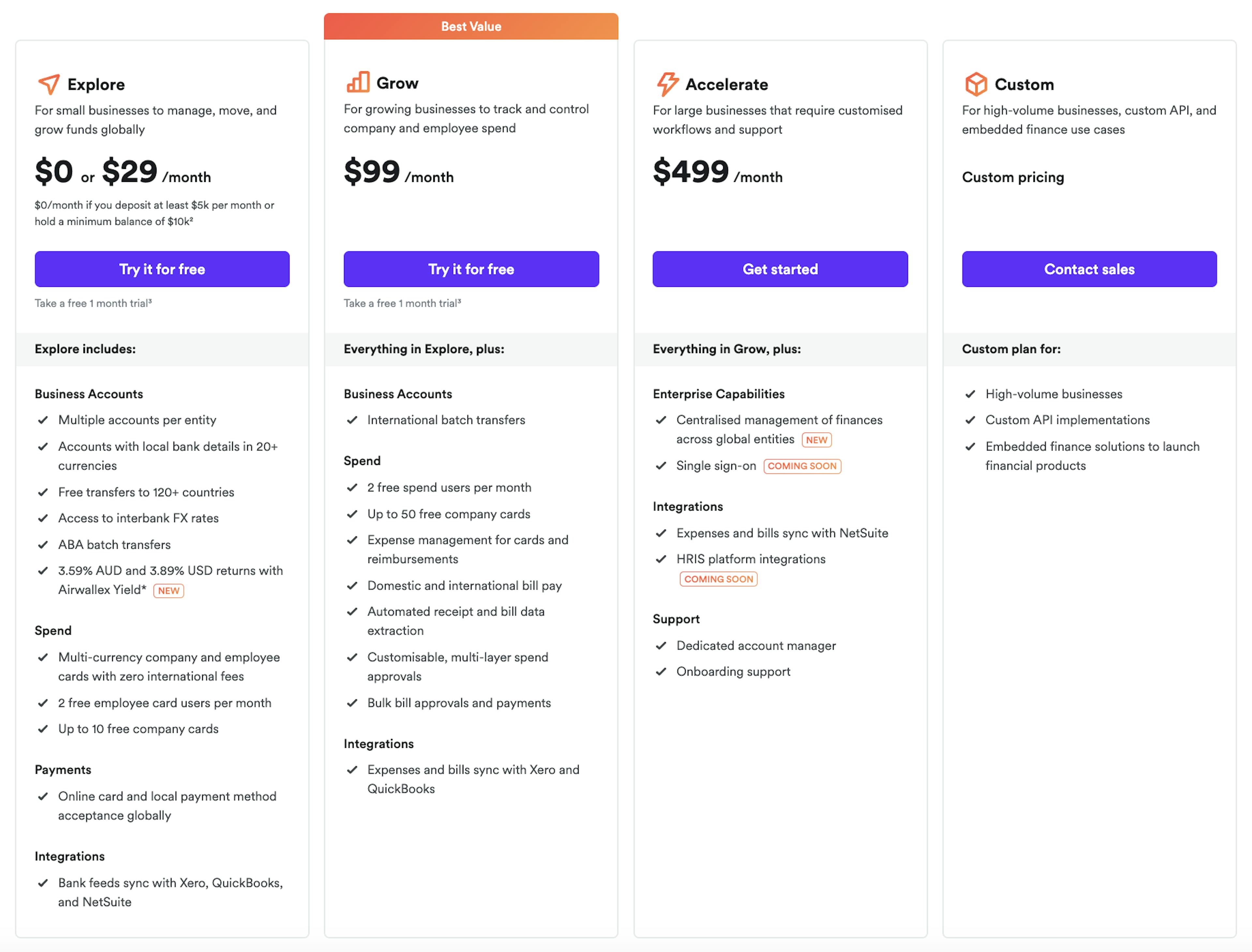Click COMING SOON badge under HRIS platform integrations
The height and width of the screenshot is (952, 1252).
pyautogui.click(x=718, y=579)
